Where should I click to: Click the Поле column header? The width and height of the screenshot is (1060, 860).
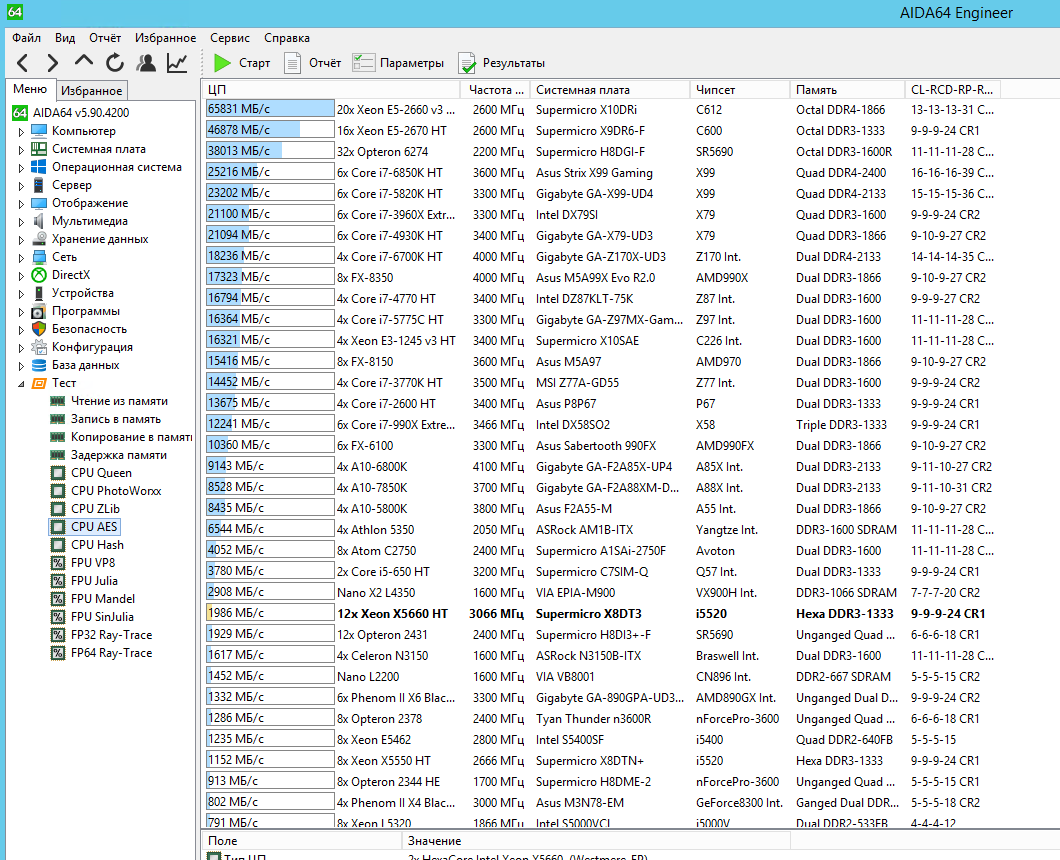(302, 840)
